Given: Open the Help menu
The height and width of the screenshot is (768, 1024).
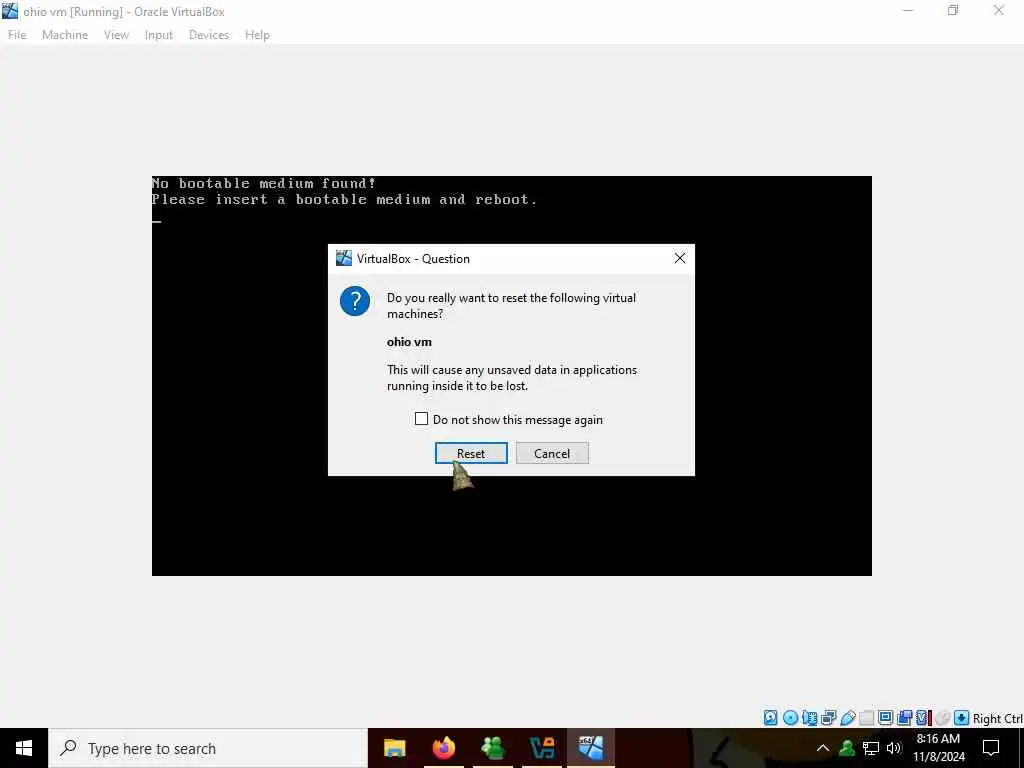Looking at the screenshot, I should [x=257, y=35].
